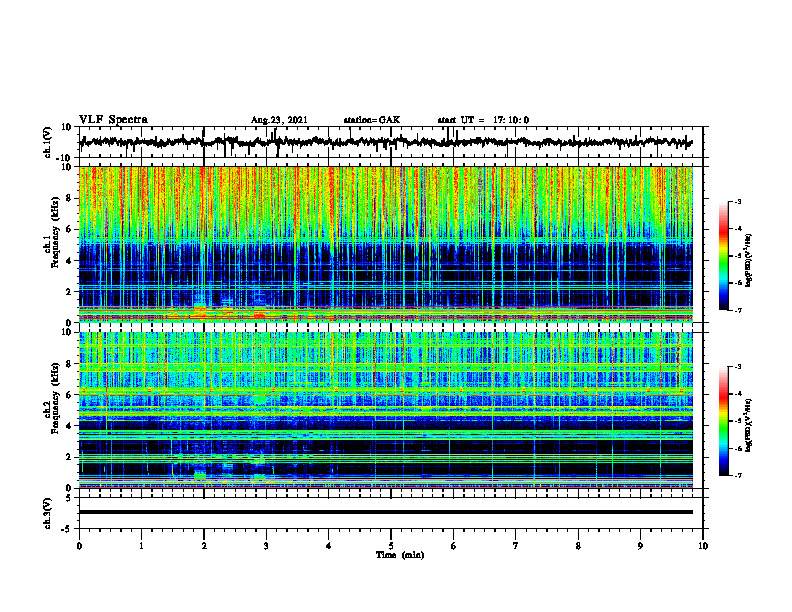
Task: Click time axis tick label "2"
Action: (x=204, y=546)
